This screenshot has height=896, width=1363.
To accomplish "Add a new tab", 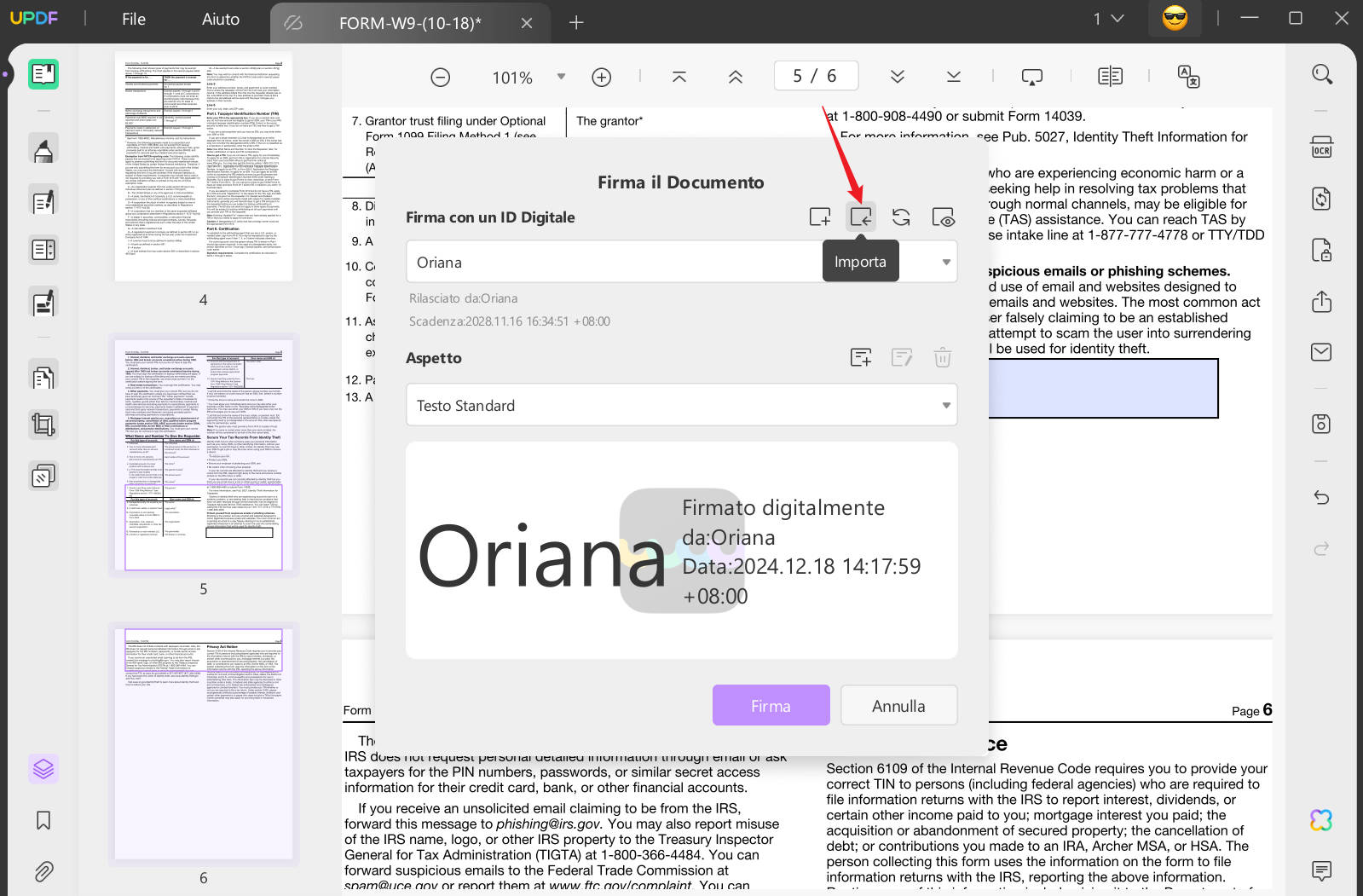I will (576, 23).
